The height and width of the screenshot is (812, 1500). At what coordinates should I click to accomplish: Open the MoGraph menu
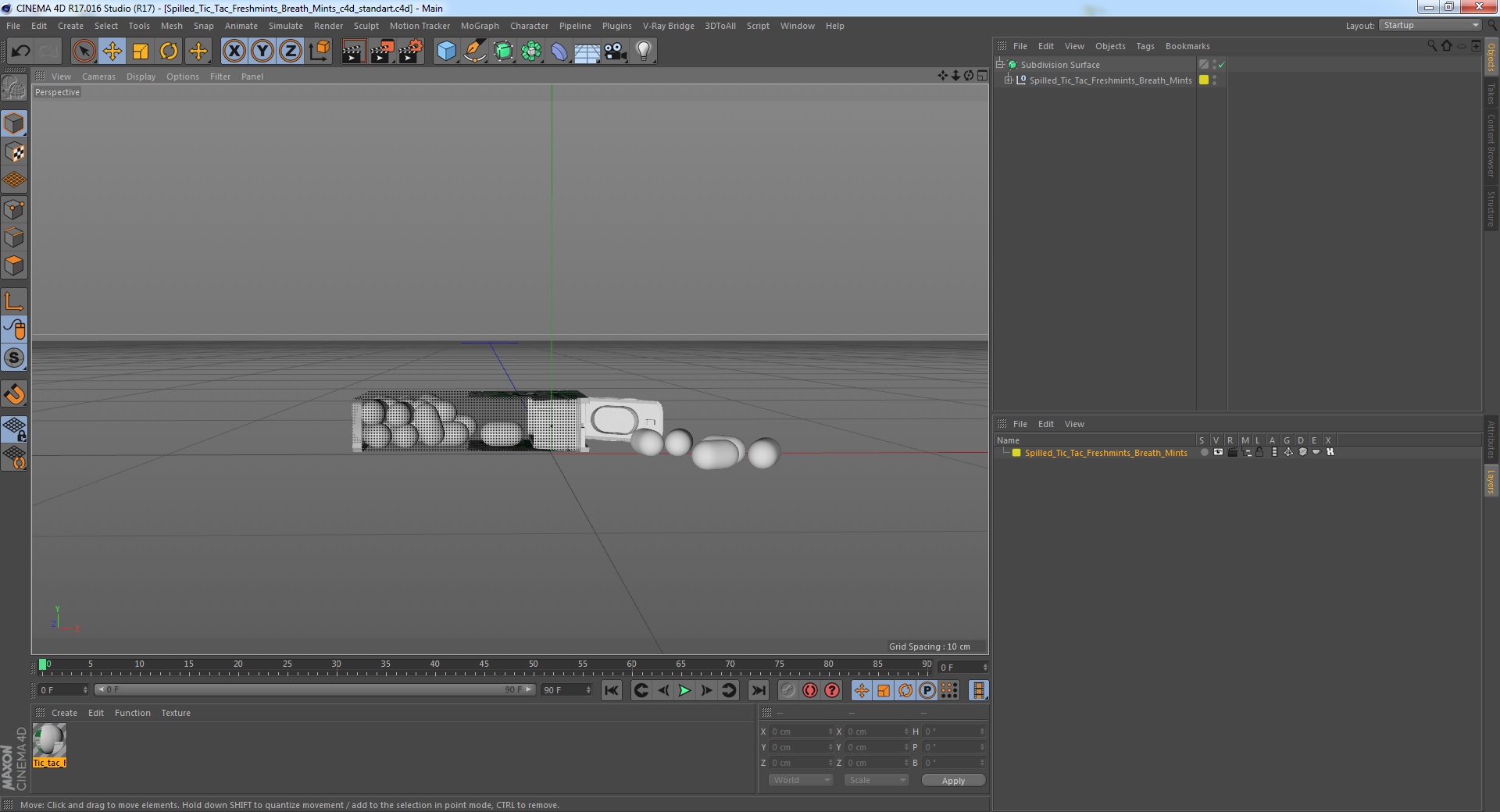(480, 26)
